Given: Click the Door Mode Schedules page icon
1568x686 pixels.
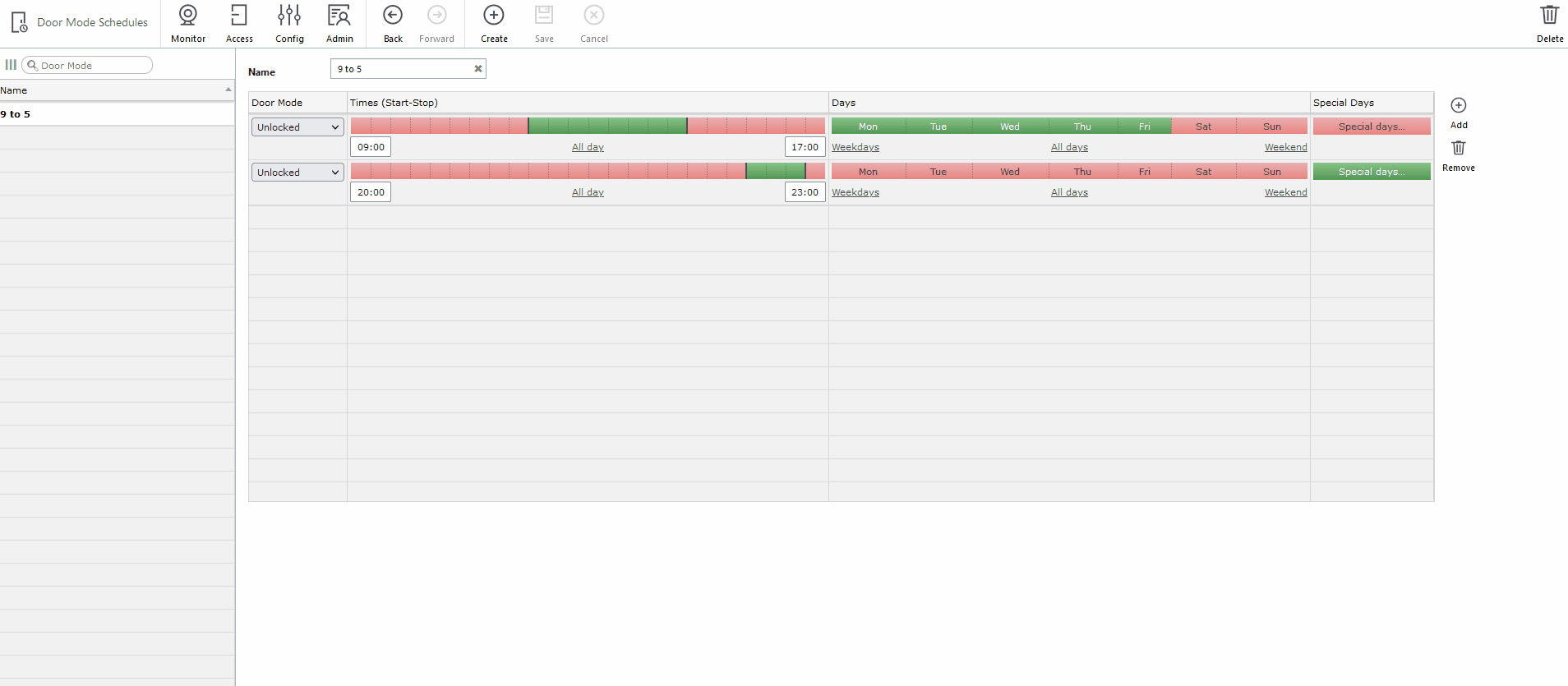Looking at the screenshot, I should coord(19,22).
